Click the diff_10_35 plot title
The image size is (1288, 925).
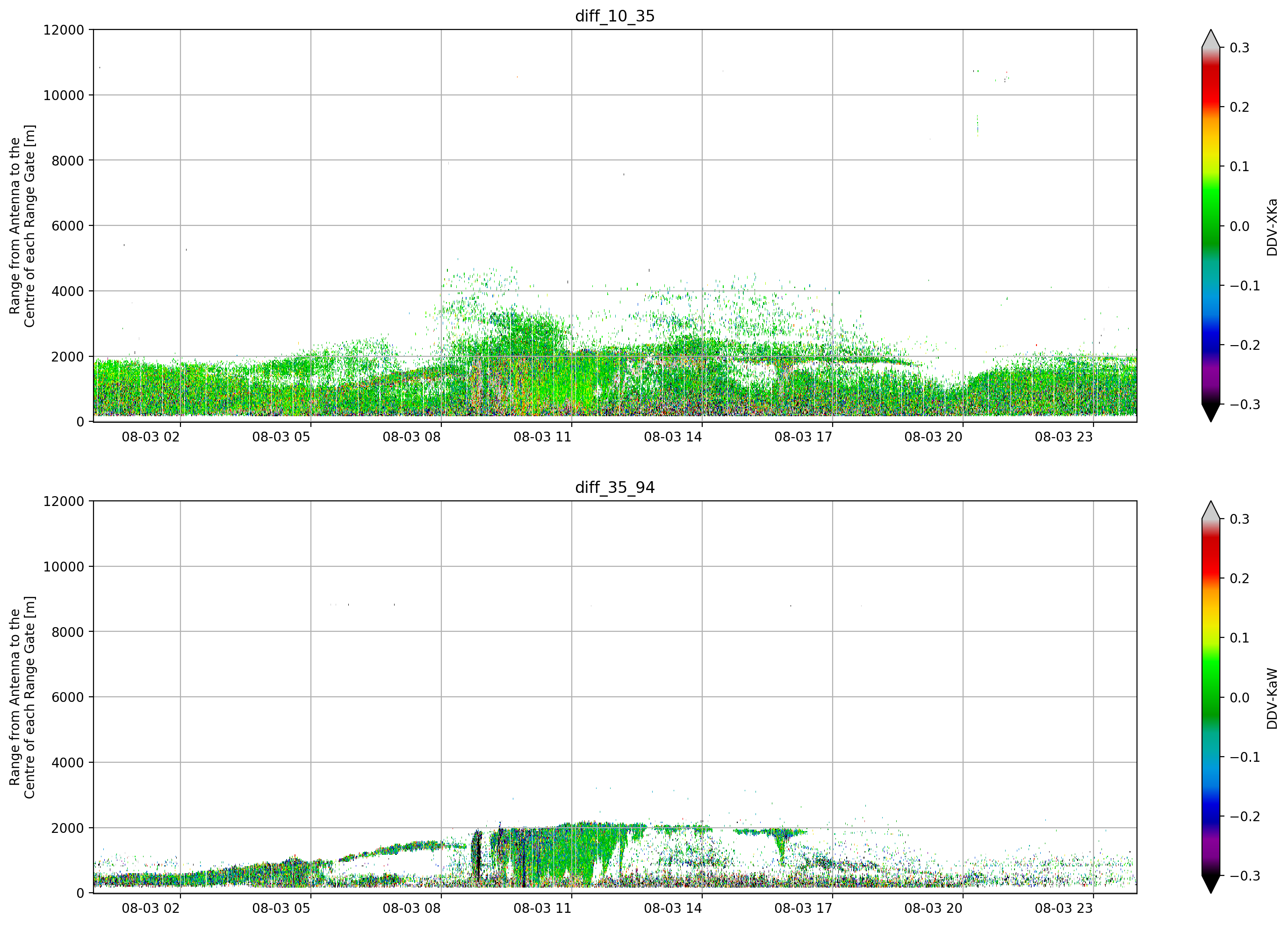pos(615,16)
